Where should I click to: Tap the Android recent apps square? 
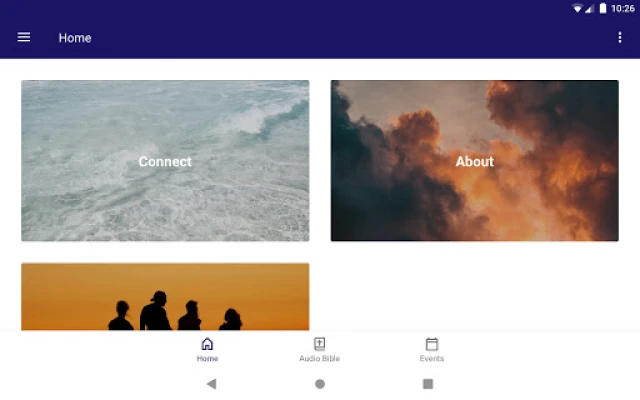coord(428,384)
